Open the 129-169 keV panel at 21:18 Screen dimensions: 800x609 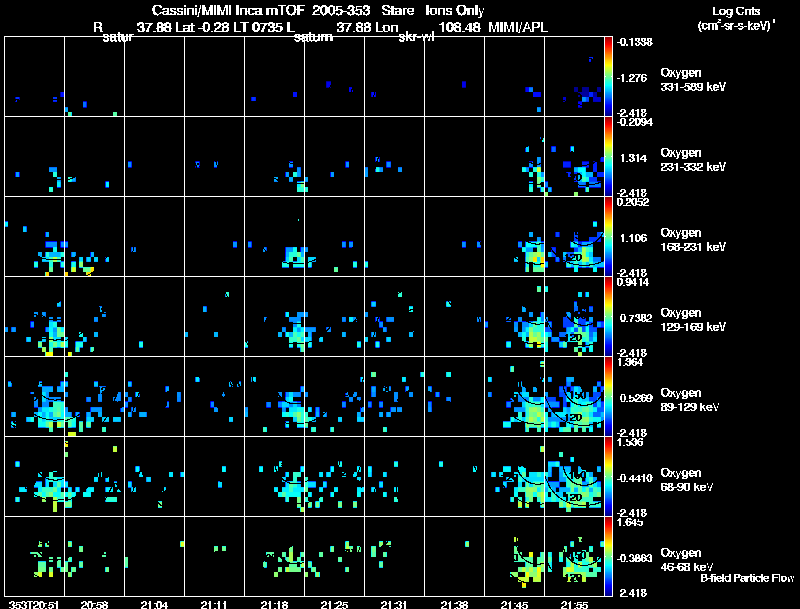tap(274, 317)
